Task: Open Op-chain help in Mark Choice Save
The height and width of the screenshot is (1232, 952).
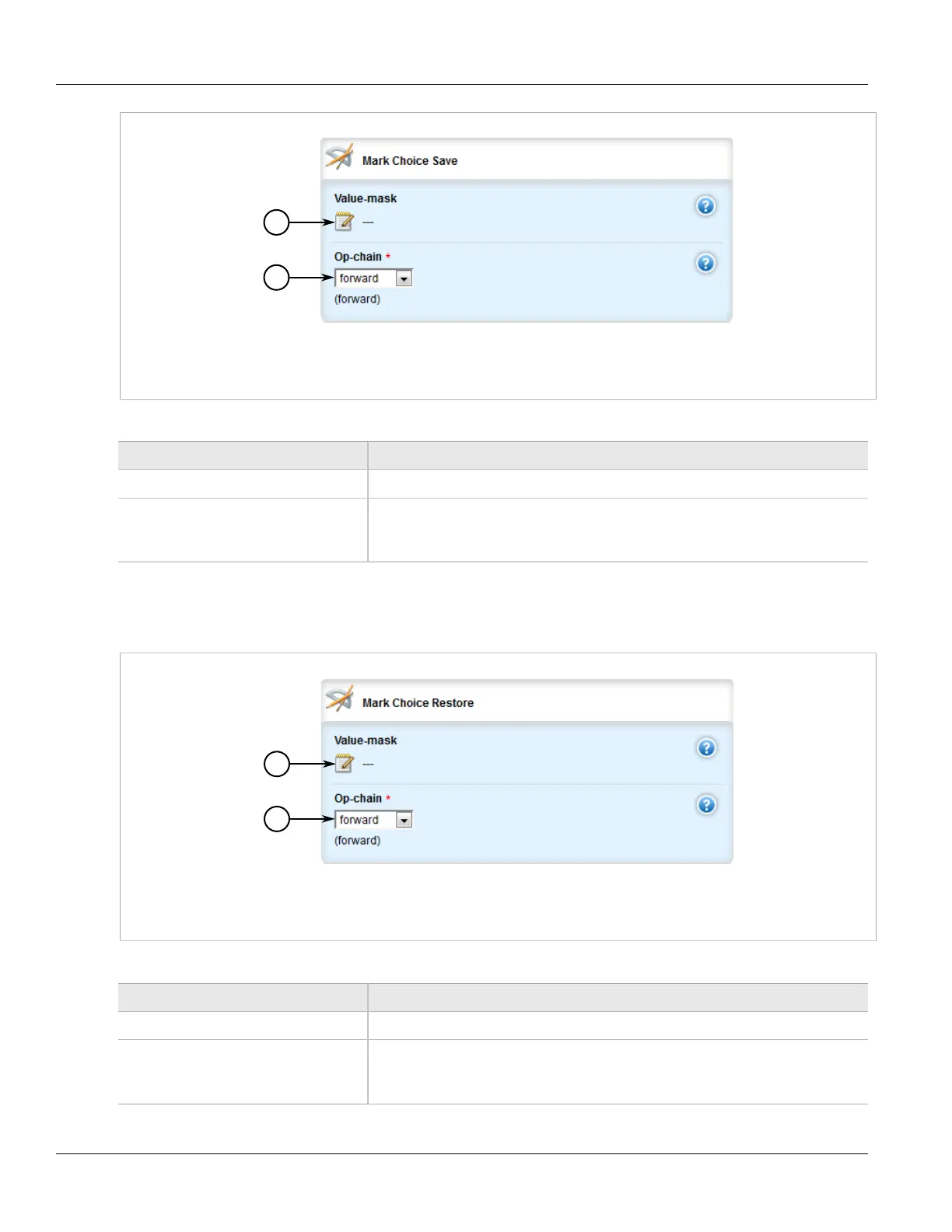Action: (x=705, y=264)
